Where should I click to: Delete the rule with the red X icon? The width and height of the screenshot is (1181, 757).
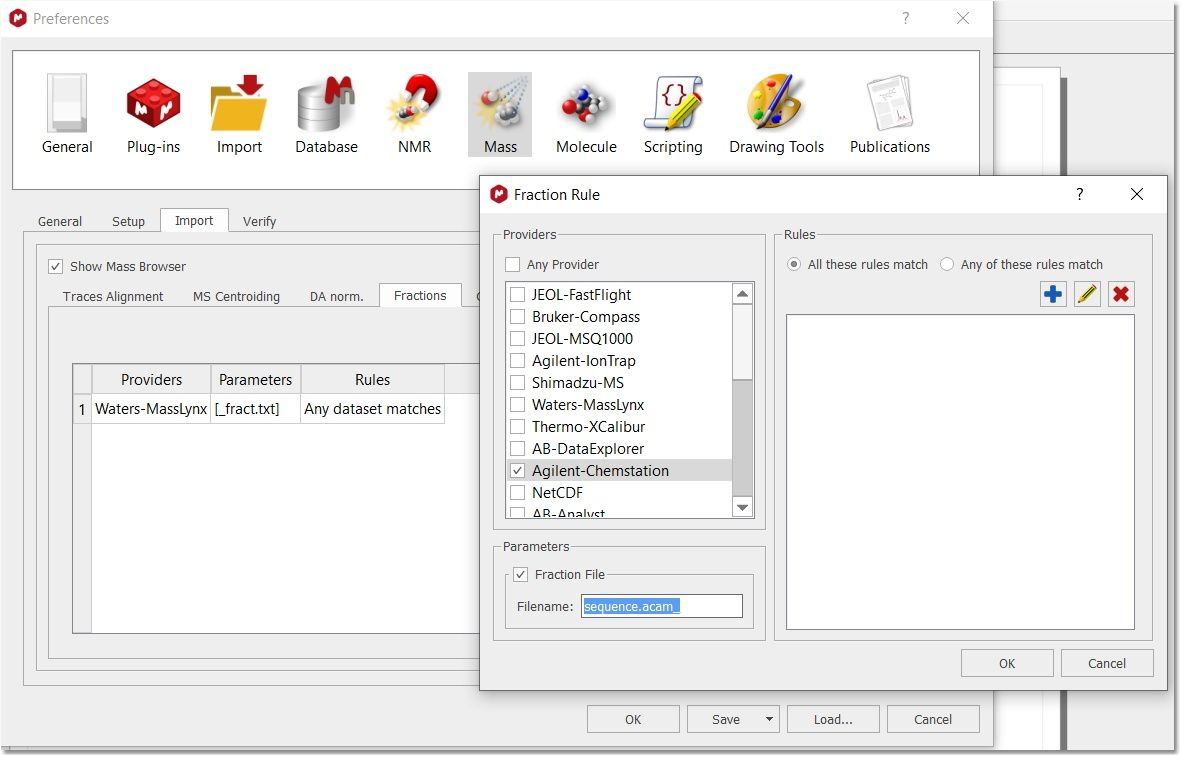(1121, 294)
